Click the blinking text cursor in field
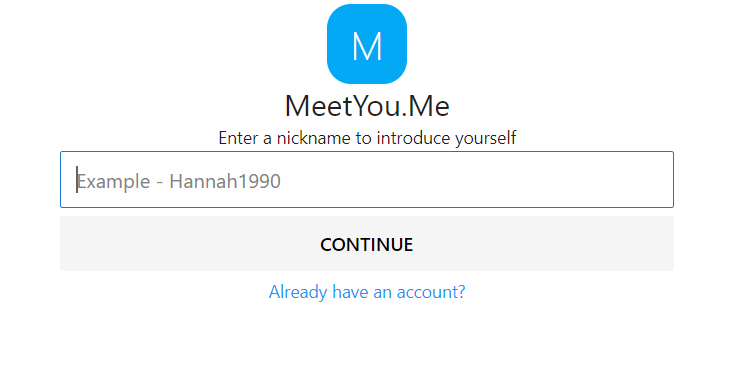 [x=77, y=180]
